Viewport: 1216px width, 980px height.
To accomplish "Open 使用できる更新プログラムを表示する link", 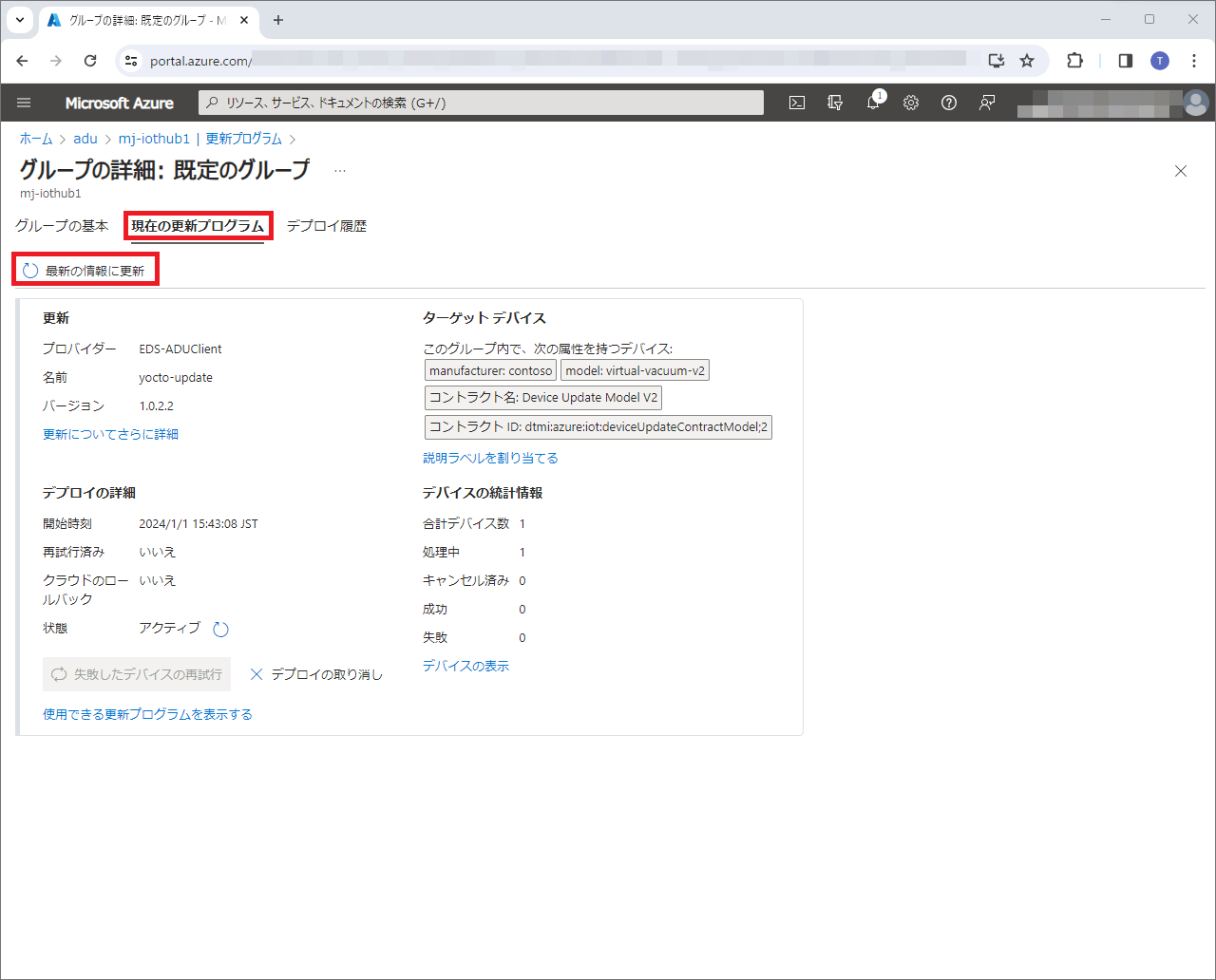I will point(147,714).
